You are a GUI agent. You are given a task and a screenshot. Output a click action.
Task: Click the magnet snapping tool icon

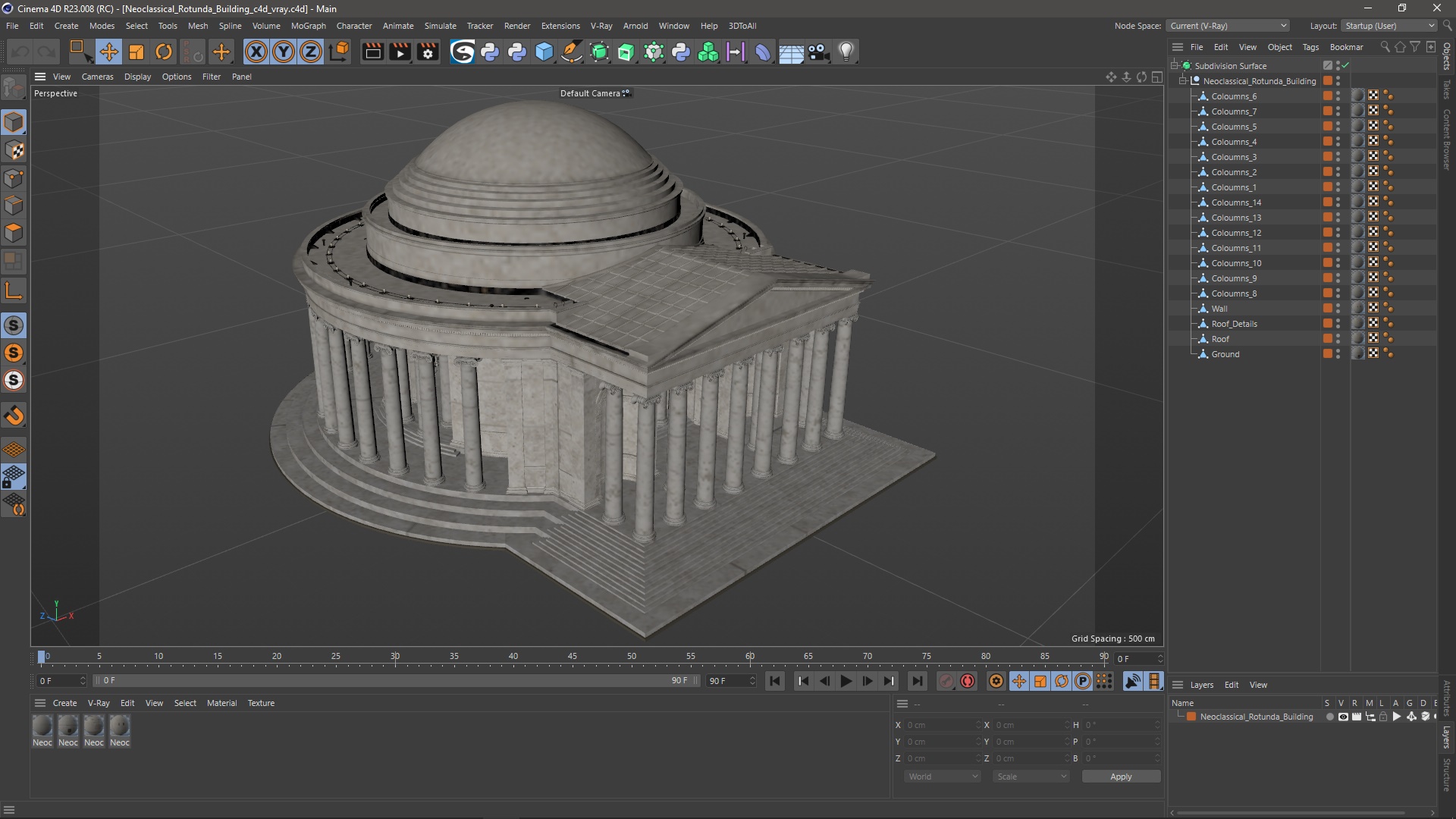pos(14,416)
